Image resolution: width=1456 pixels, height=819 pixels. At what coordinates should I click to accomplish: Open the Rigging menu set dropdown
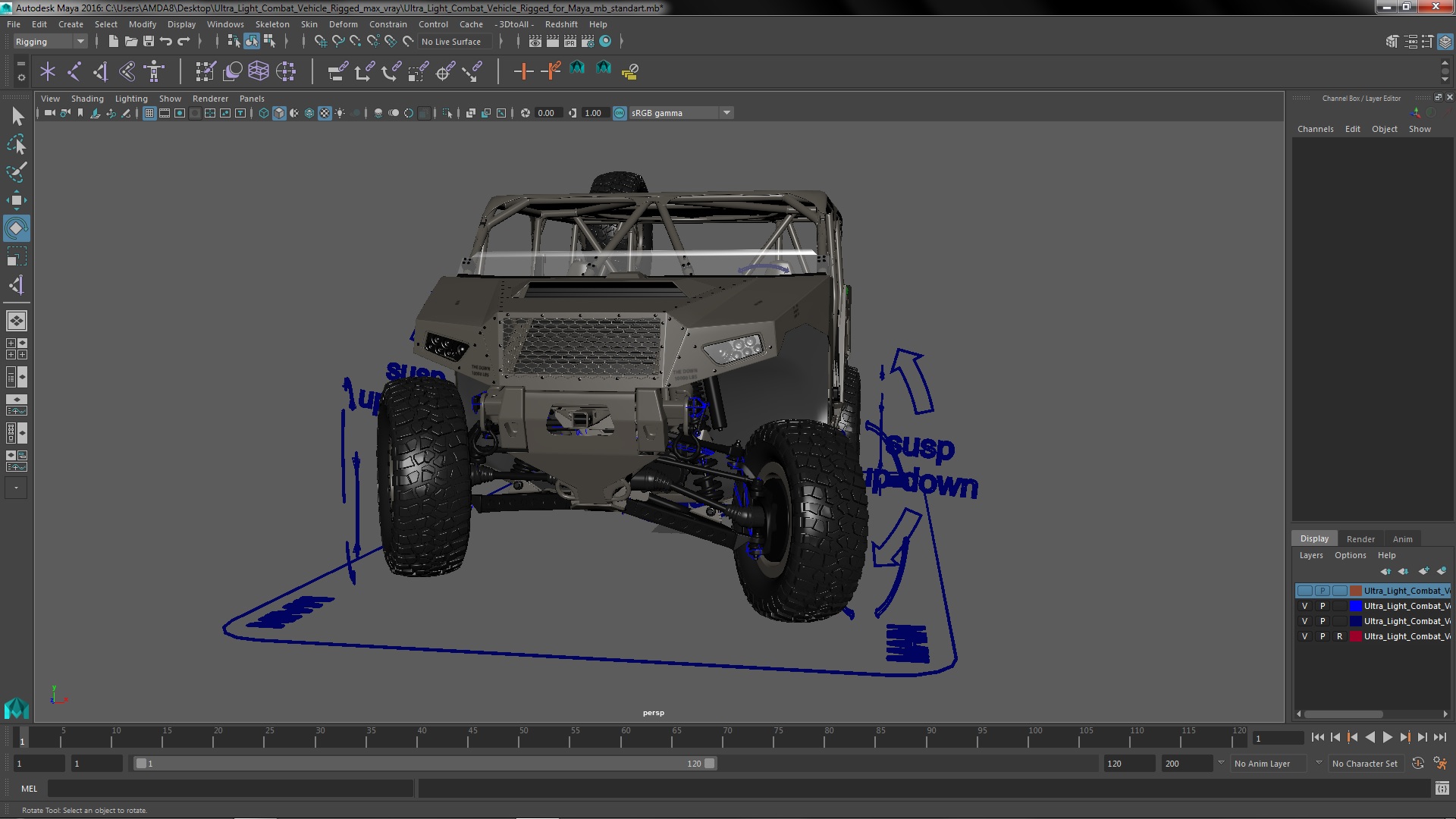click(x=80, y=42)
